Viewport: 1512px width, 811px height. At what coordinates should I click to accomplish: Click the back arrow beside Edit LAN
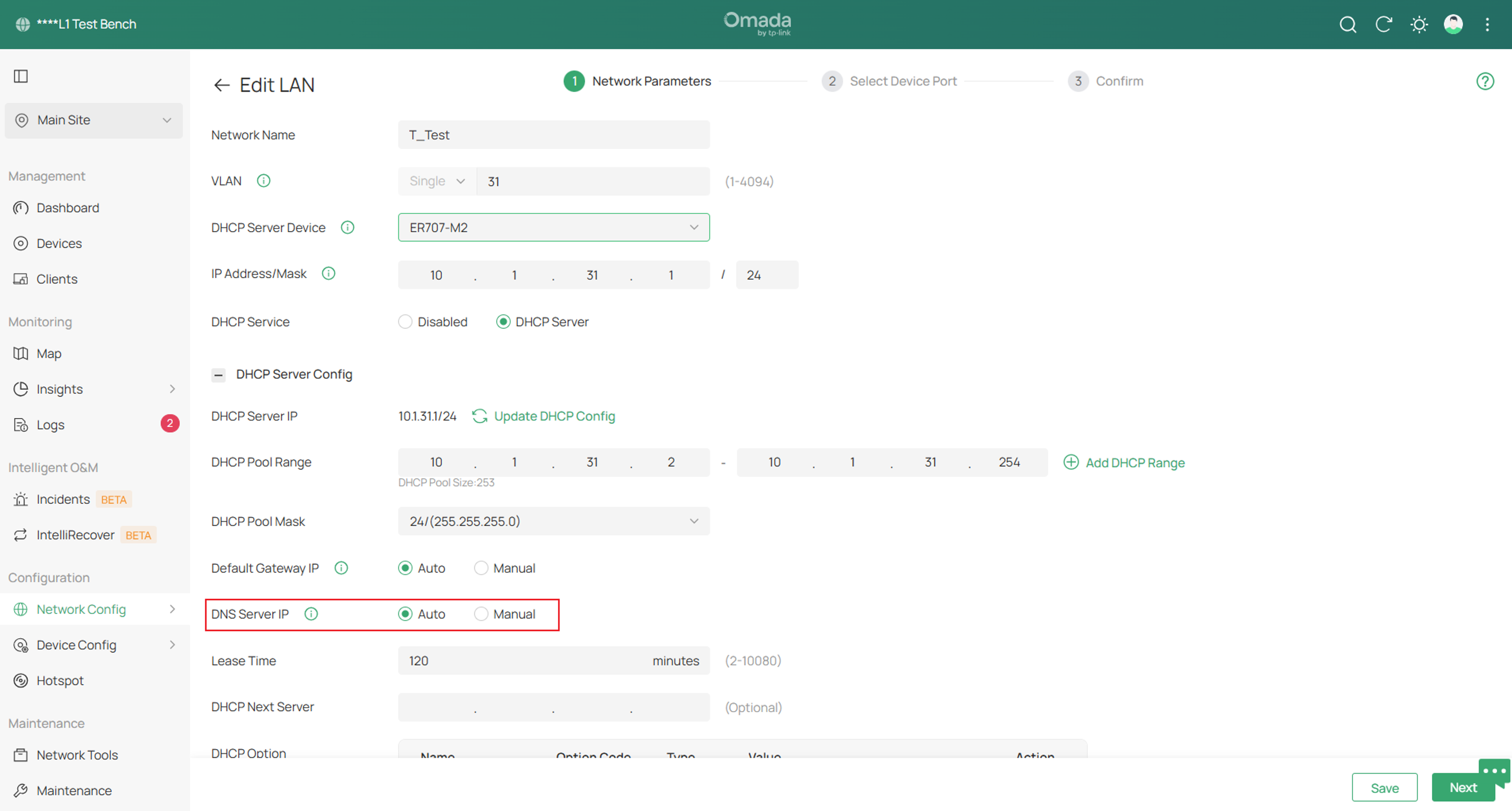pos(221,85)
